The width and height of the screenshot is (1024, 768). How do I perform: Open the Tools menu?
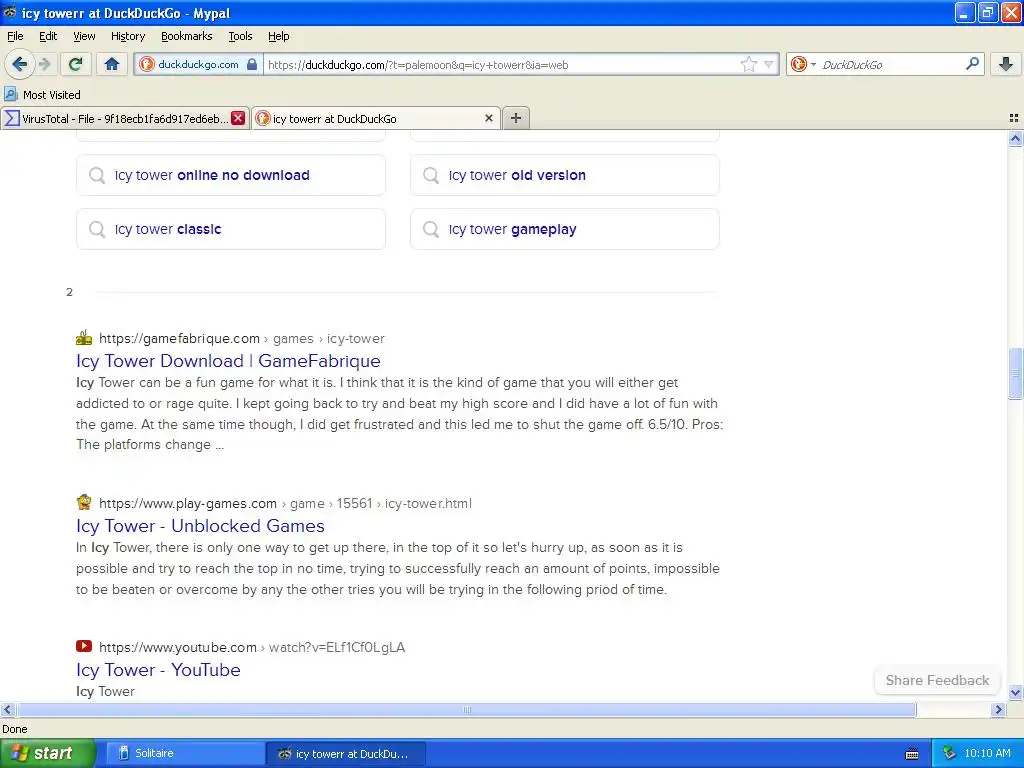tap(240, 36)
